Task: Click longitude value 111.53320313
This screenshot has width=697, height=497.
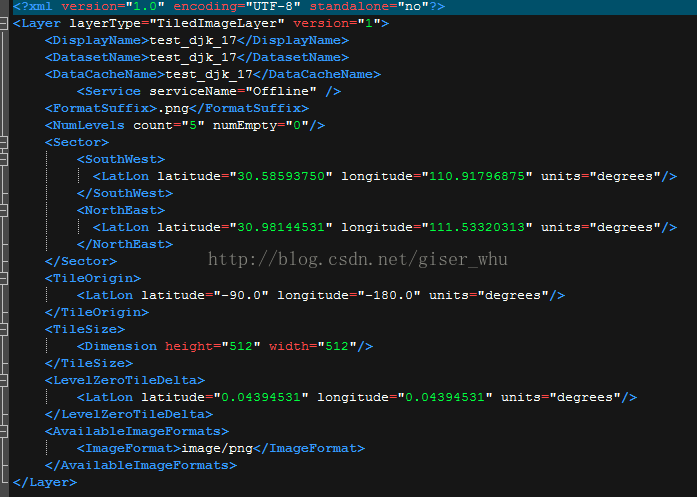Action: point(477,228)
